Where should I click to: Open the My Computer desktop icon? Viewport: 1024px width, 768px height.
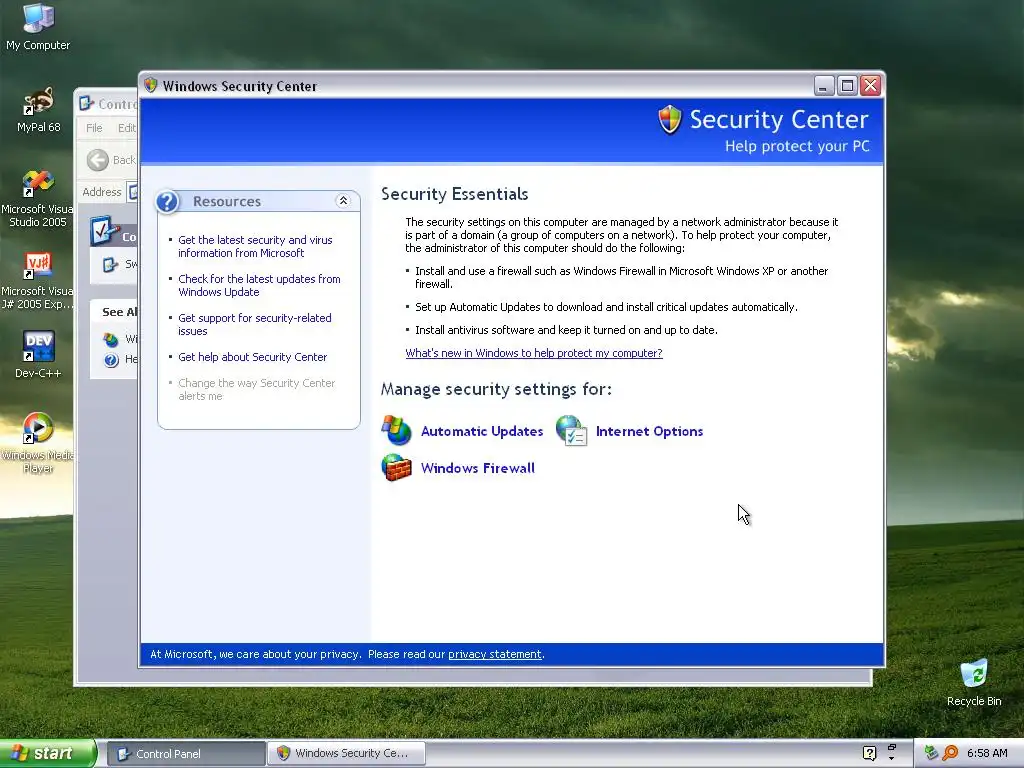38,27
